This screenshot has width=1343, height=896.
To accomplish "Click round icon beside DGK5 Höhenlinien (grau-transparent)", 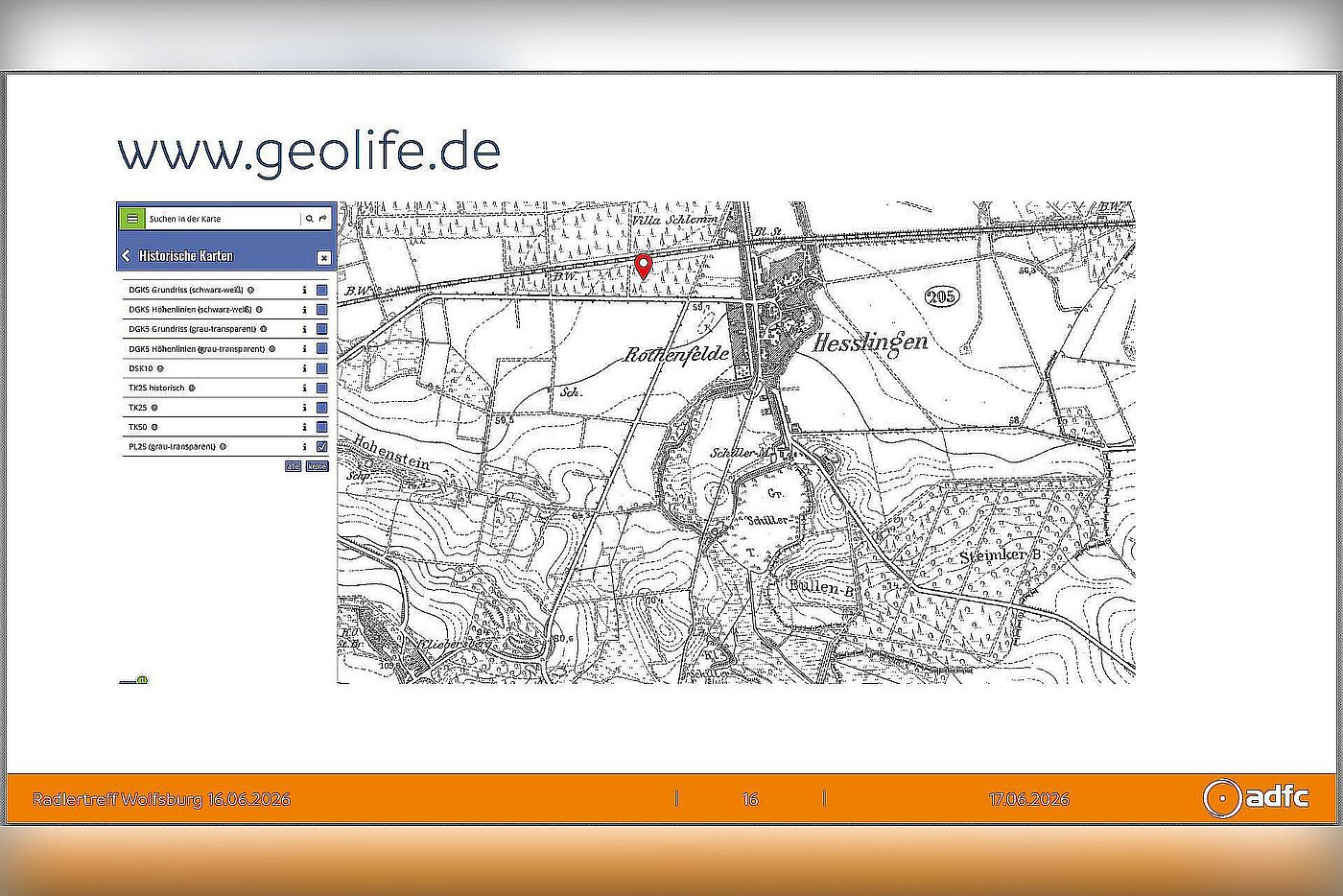I will pyautogui.click(x=272, y=349).
